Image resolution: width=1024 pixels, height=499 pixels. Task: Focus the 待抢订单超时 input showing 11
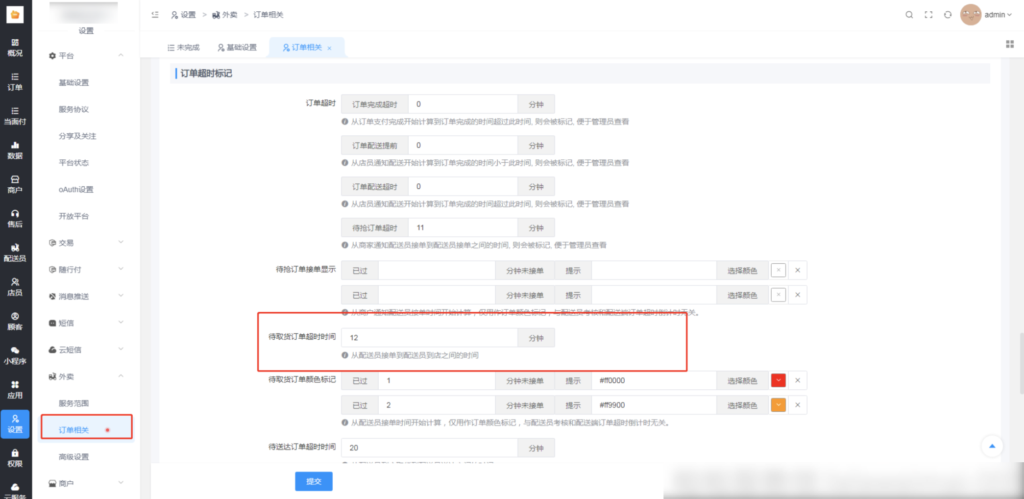point(463,228)
